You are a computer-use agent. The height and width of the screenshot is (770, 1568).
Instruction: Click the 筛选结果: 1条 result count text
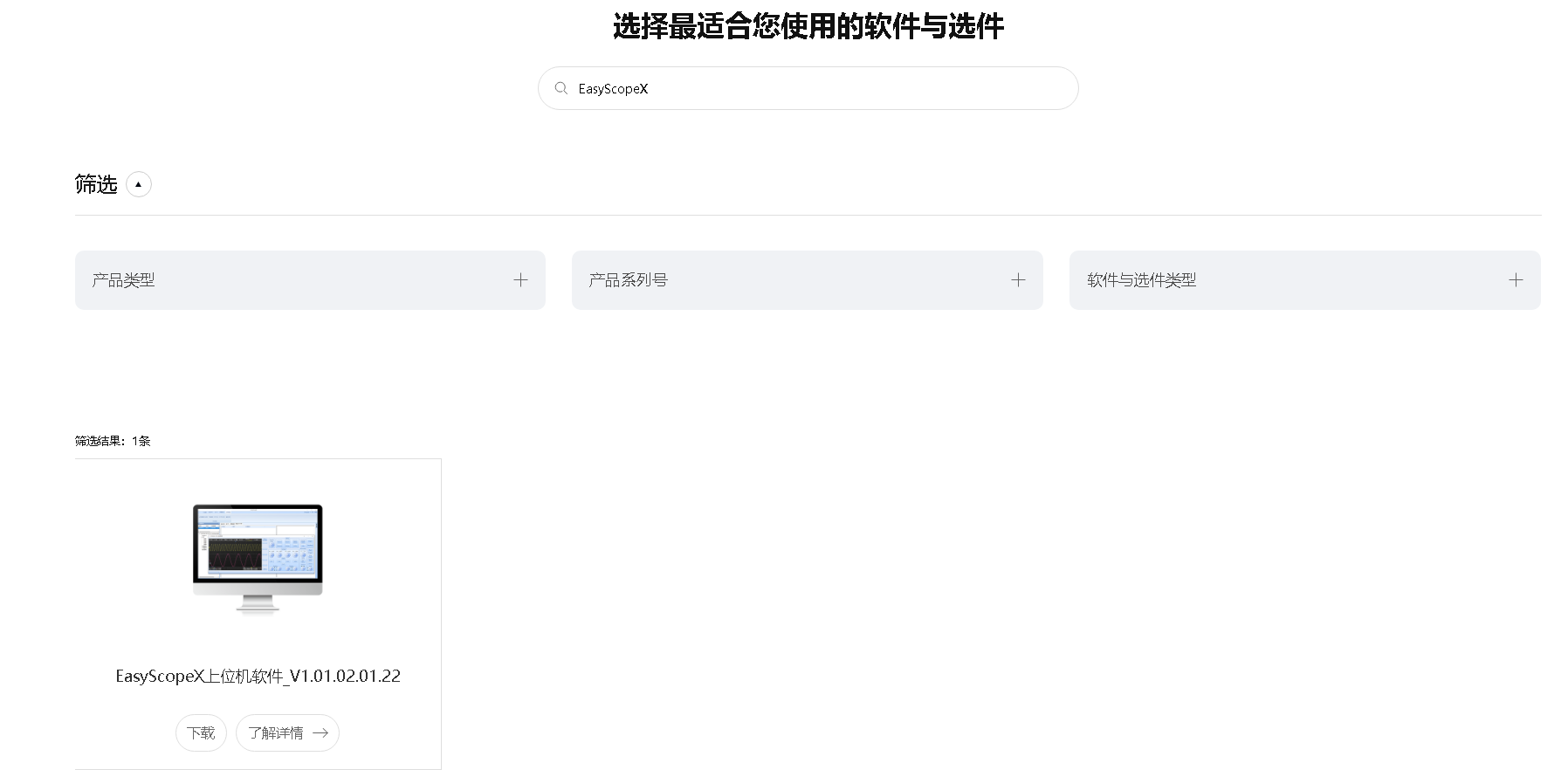click(113, 441)
